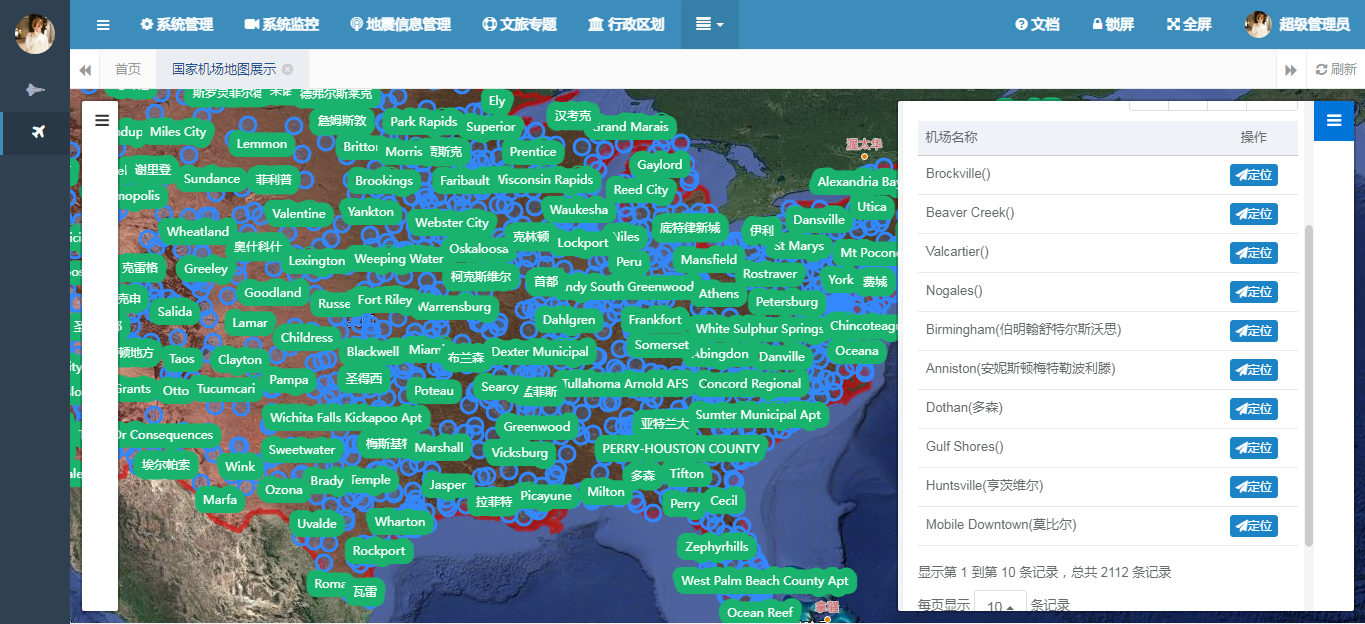Screen dimensions: 1365x624
Task: Click the tab bar forward double-arrow icon
Action: pos(1291,70)
